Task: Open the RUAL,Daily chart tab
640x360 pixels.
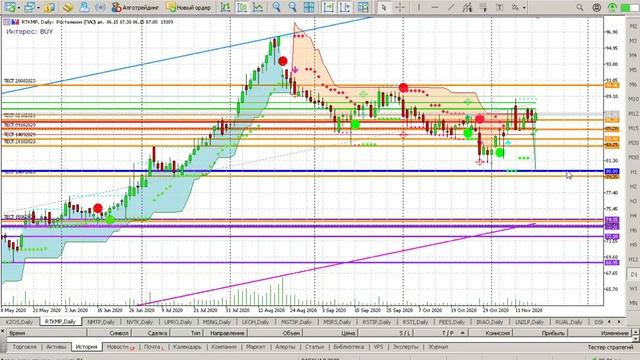Action: pyautogui.click(x=569, y=322)
